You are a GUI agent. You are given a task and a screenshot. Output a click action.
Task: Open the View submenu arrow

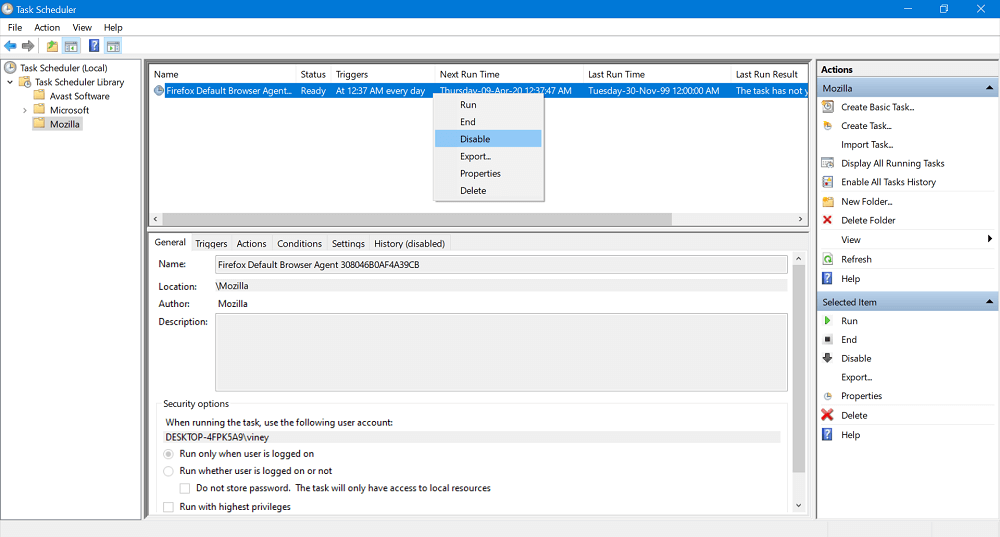click(989, 239)
